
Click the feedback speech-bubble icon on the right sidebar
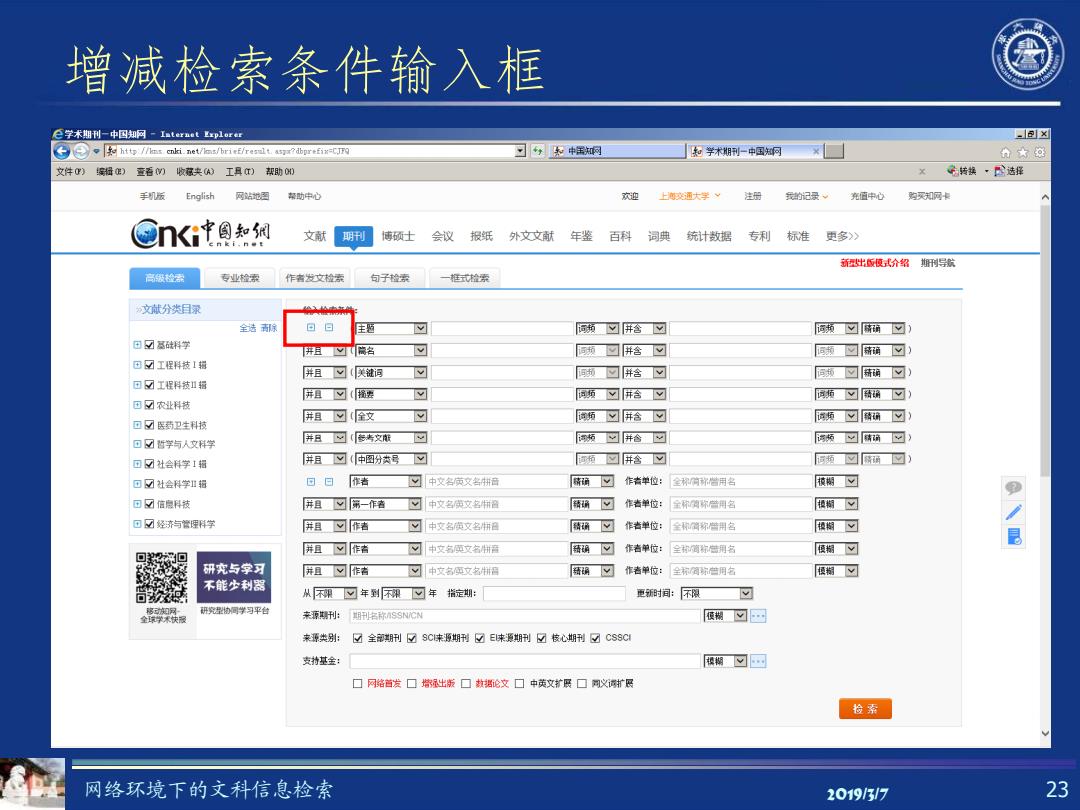[1013, 488]
